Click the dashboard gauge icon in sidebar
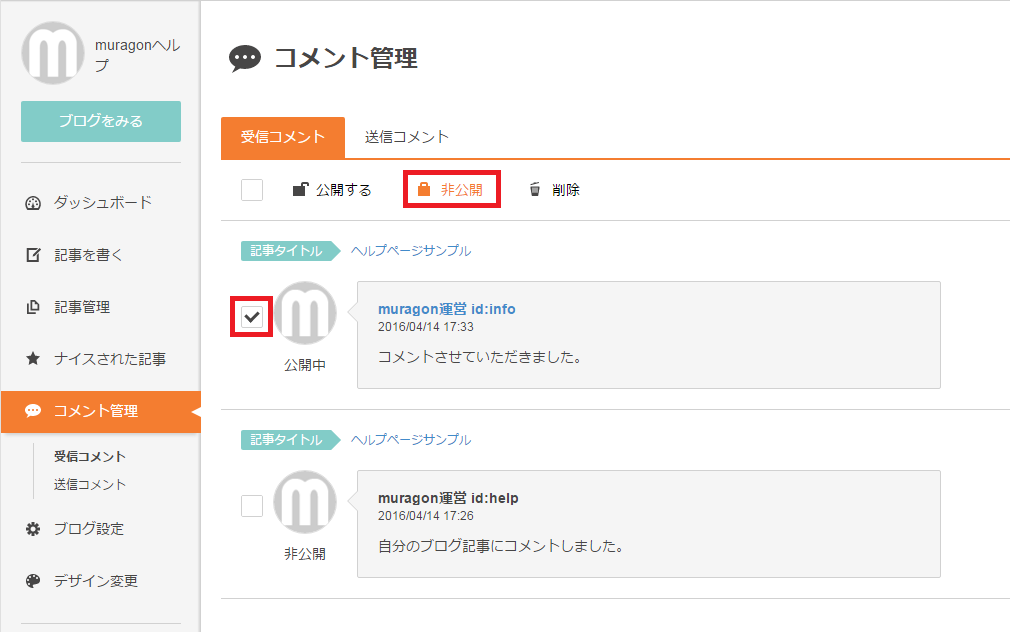 coord(33,203)
